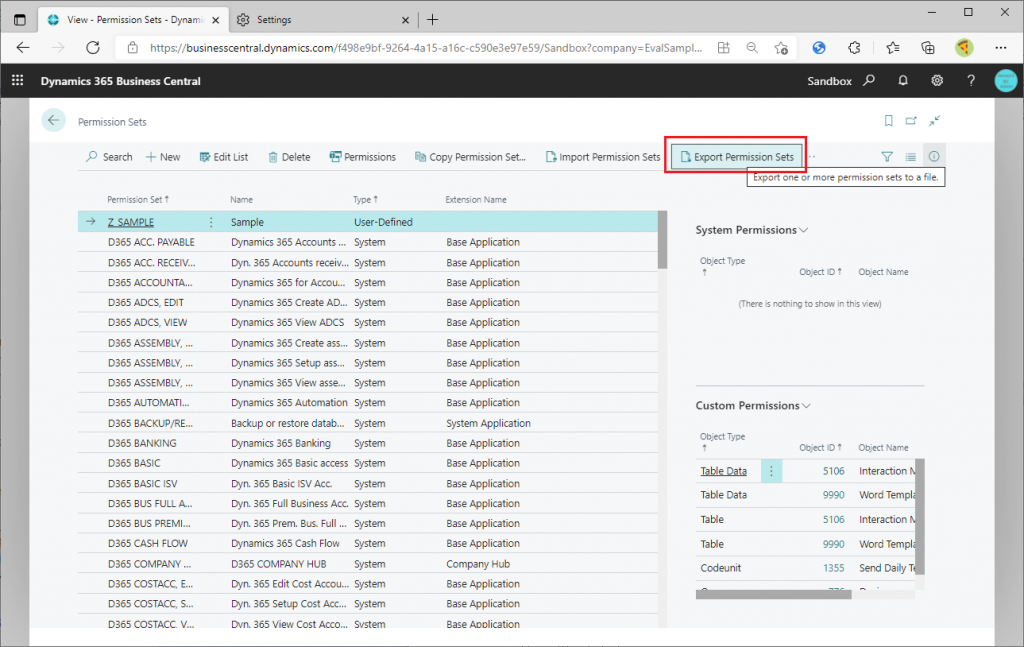
Task: Sort the list by Permission Set column
Action: coord(138,199)
